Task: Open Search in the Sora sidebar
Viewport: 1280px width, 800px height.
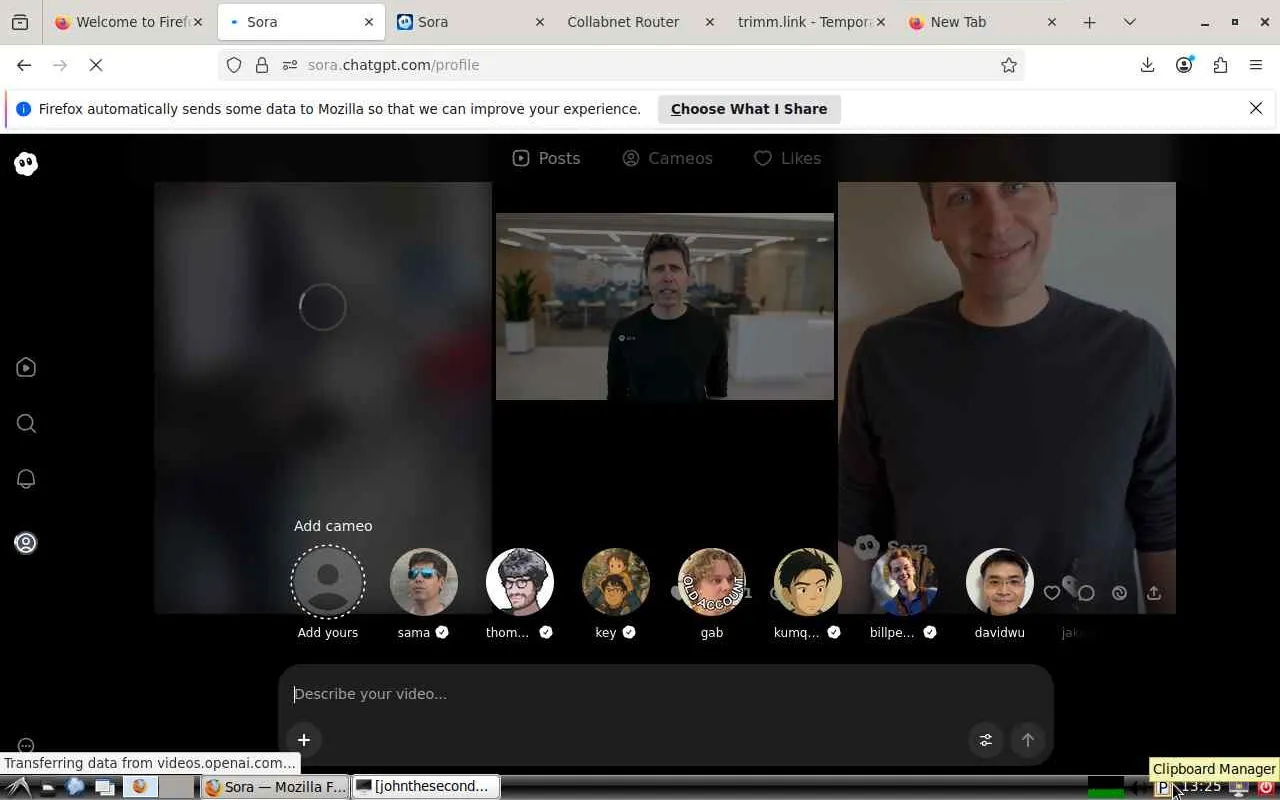Action: [26, 424]
